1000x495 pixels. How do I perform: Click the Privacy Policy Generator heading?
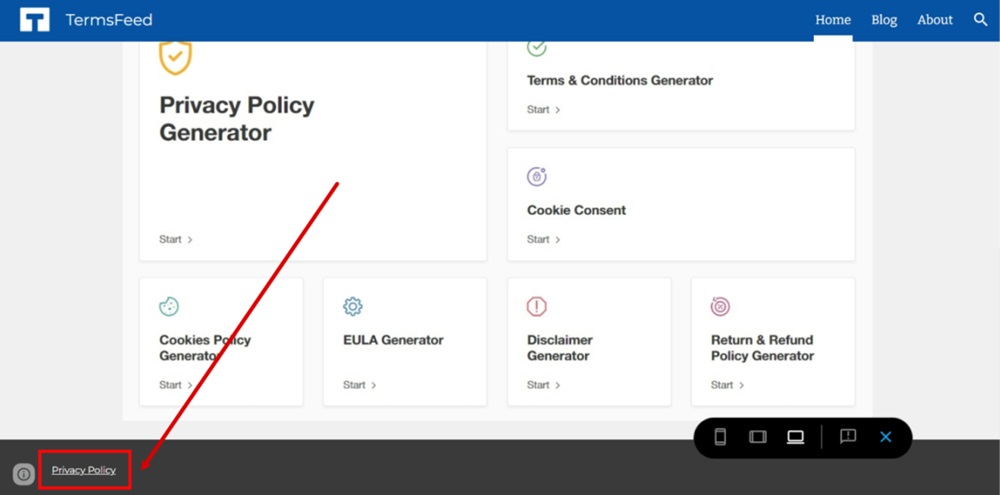(x=237, y=119)
